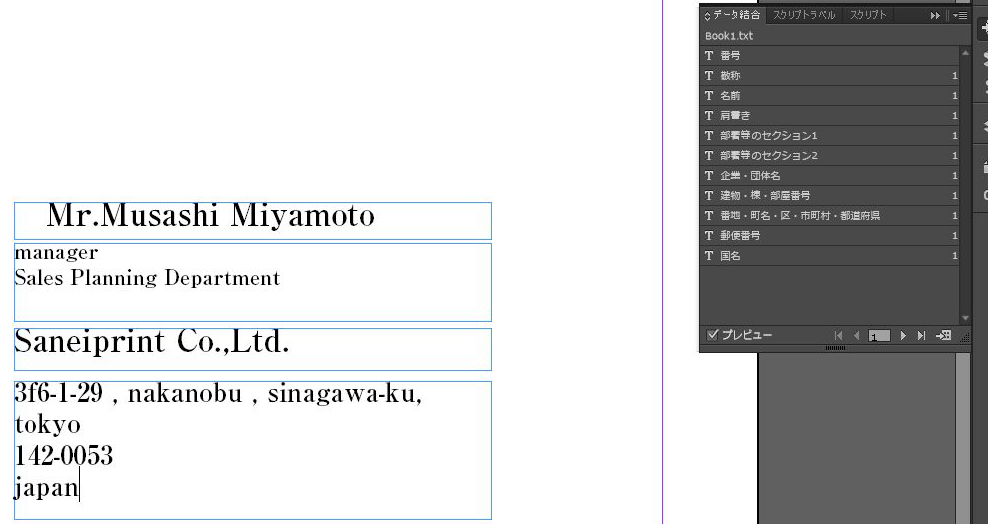This screenshot has height=524, width=988.
Task: Go to the last record
Action: point(921,336)
